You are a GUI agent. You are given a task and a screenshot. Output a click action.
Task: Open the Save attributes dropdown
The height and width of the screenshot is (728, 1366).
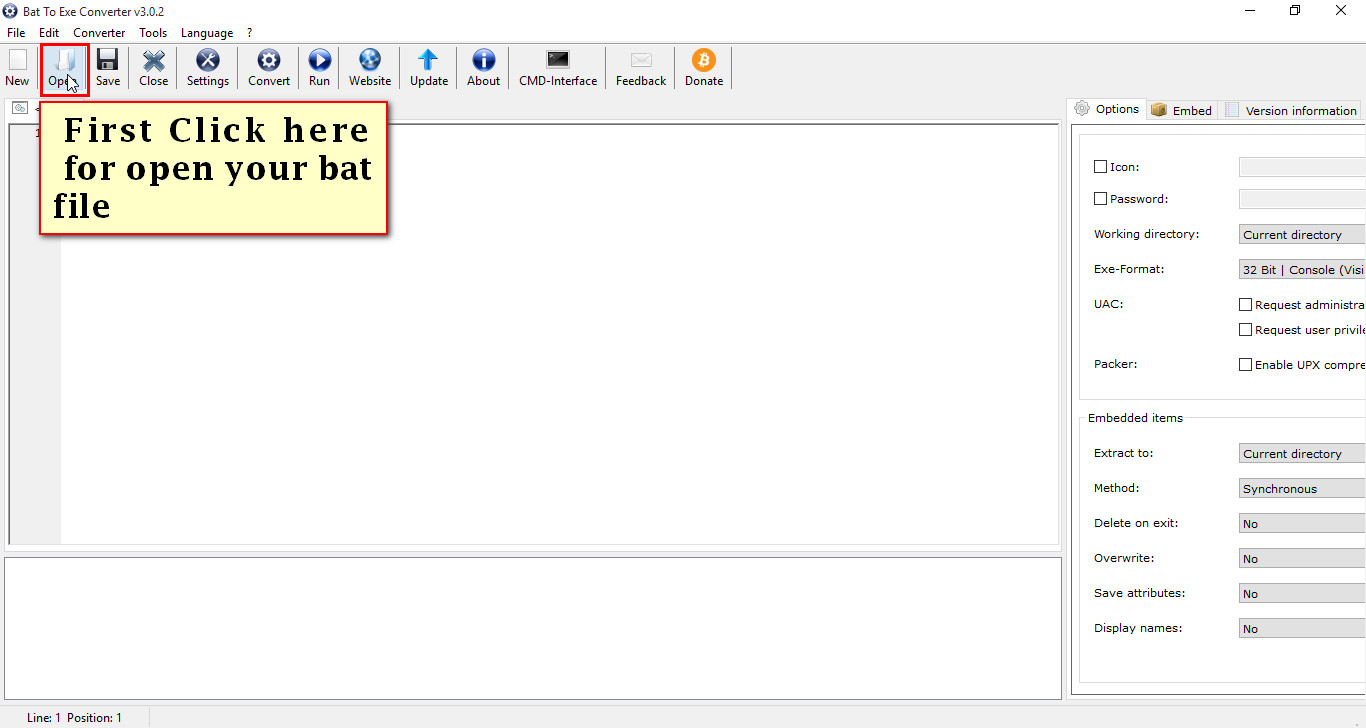click(x=1302, y=594)
